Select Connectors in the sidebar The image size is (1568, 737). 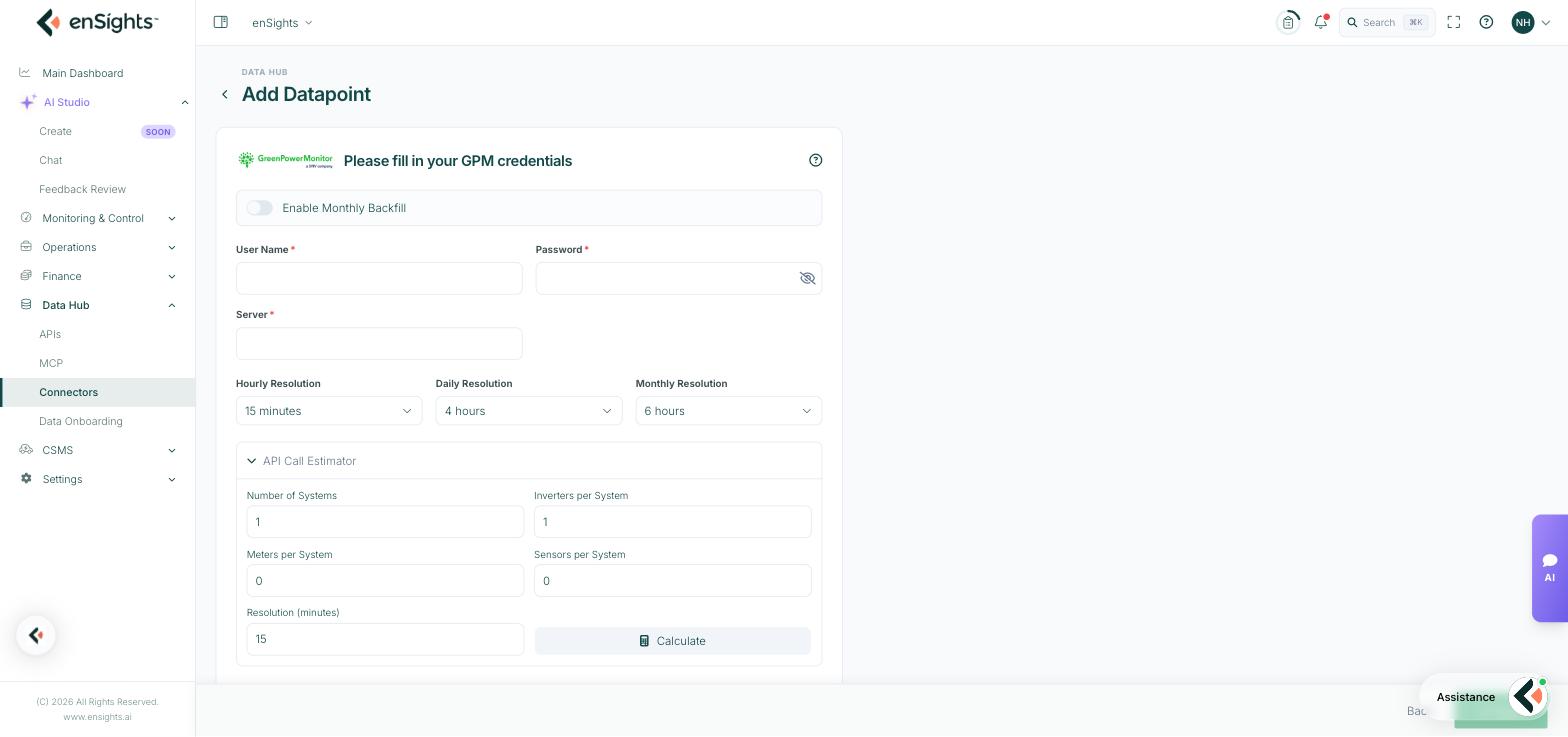(98, 392)
